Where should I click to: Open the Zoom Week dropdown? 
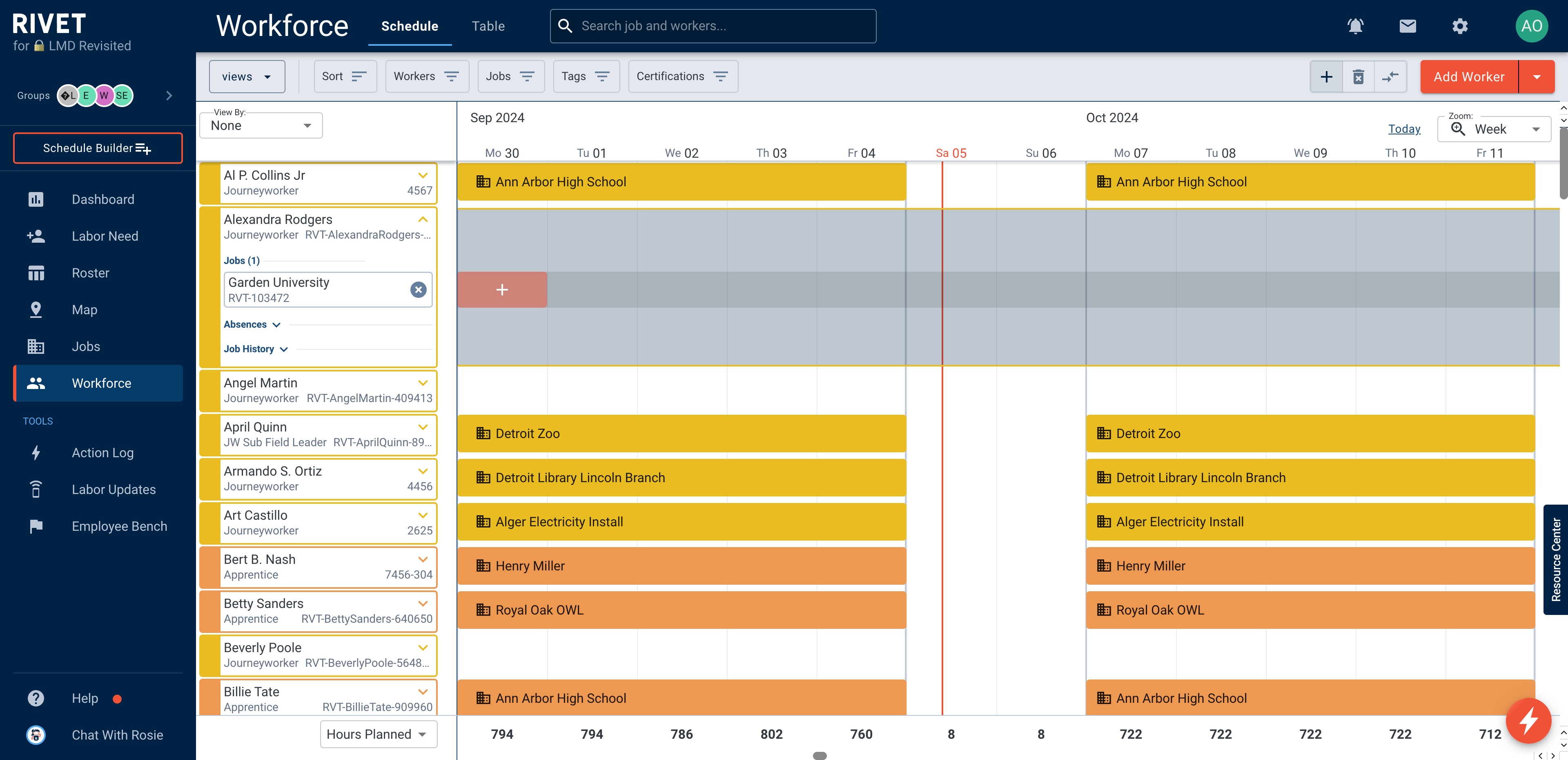coord(1494,129)
